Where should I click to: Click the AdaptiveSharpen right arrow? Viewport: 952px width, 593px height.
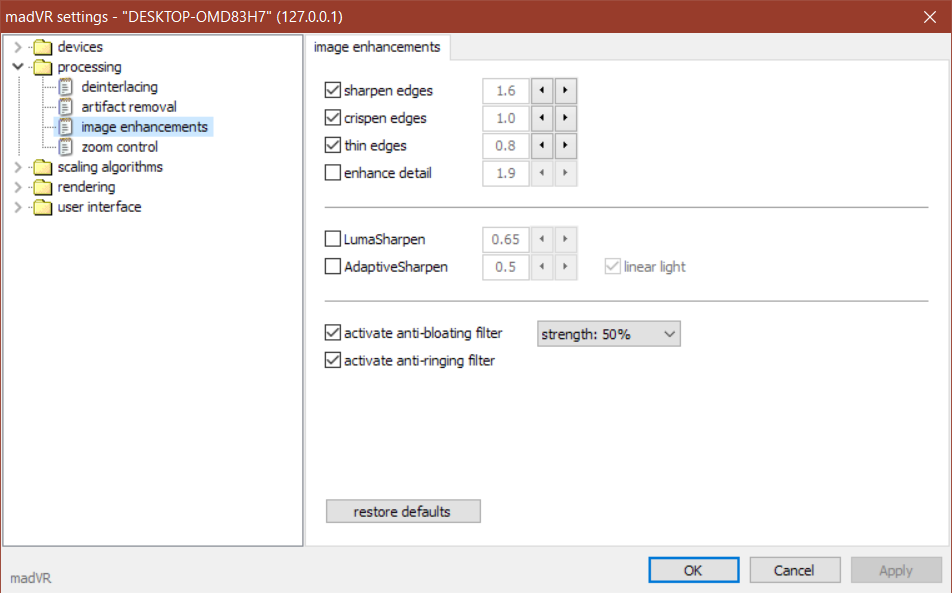click(x=565, y=267)
